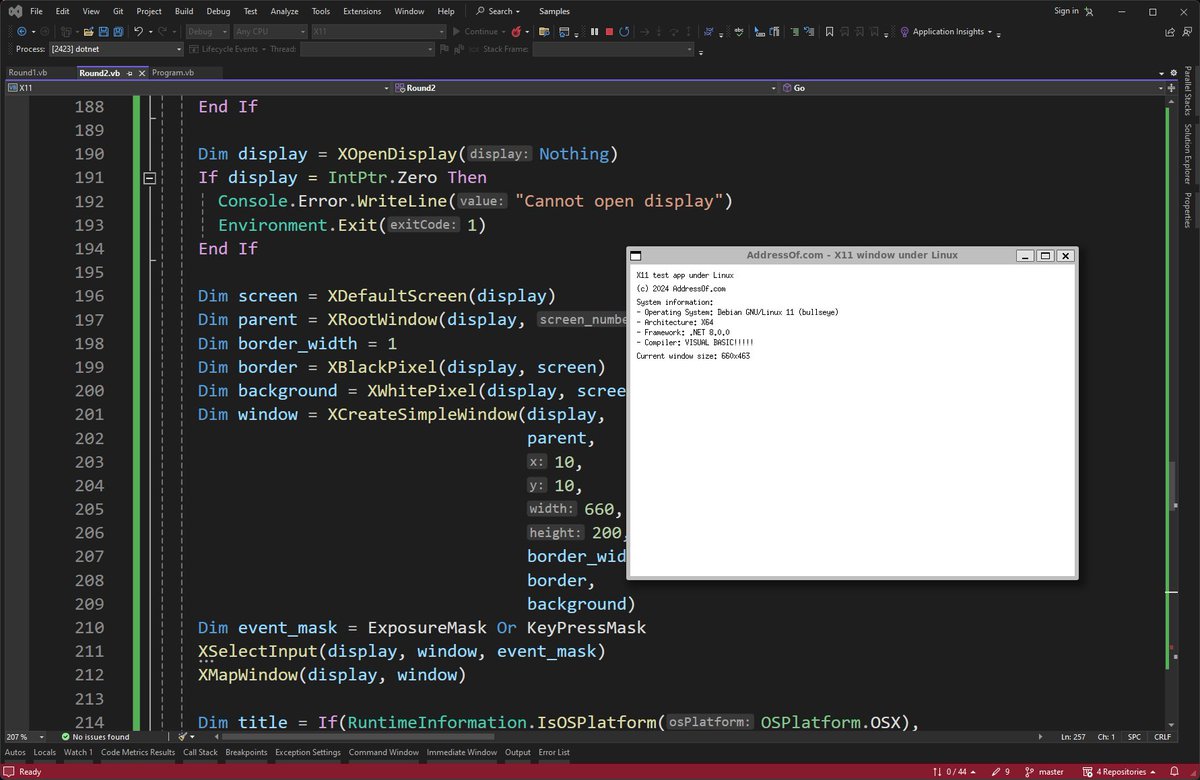Image resolution: width=1200 pixels, height=780 pixels.
Task: Click the editor tab settings gear icon
Action: pyautogui.click(x=1173, y=73)
